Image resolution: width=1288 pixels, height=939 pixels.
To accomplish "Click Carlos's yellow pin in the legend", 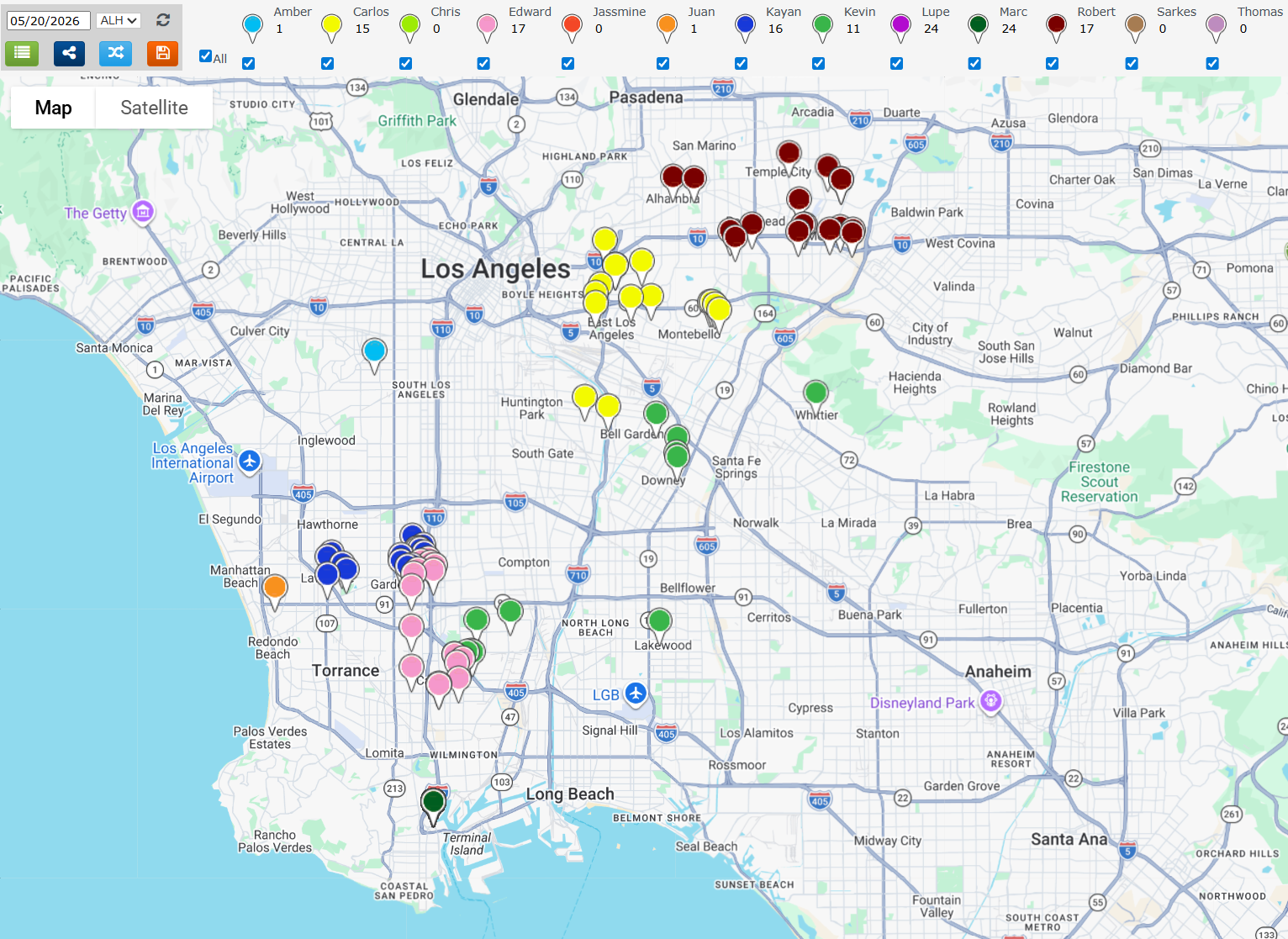I will click(332, 27).
